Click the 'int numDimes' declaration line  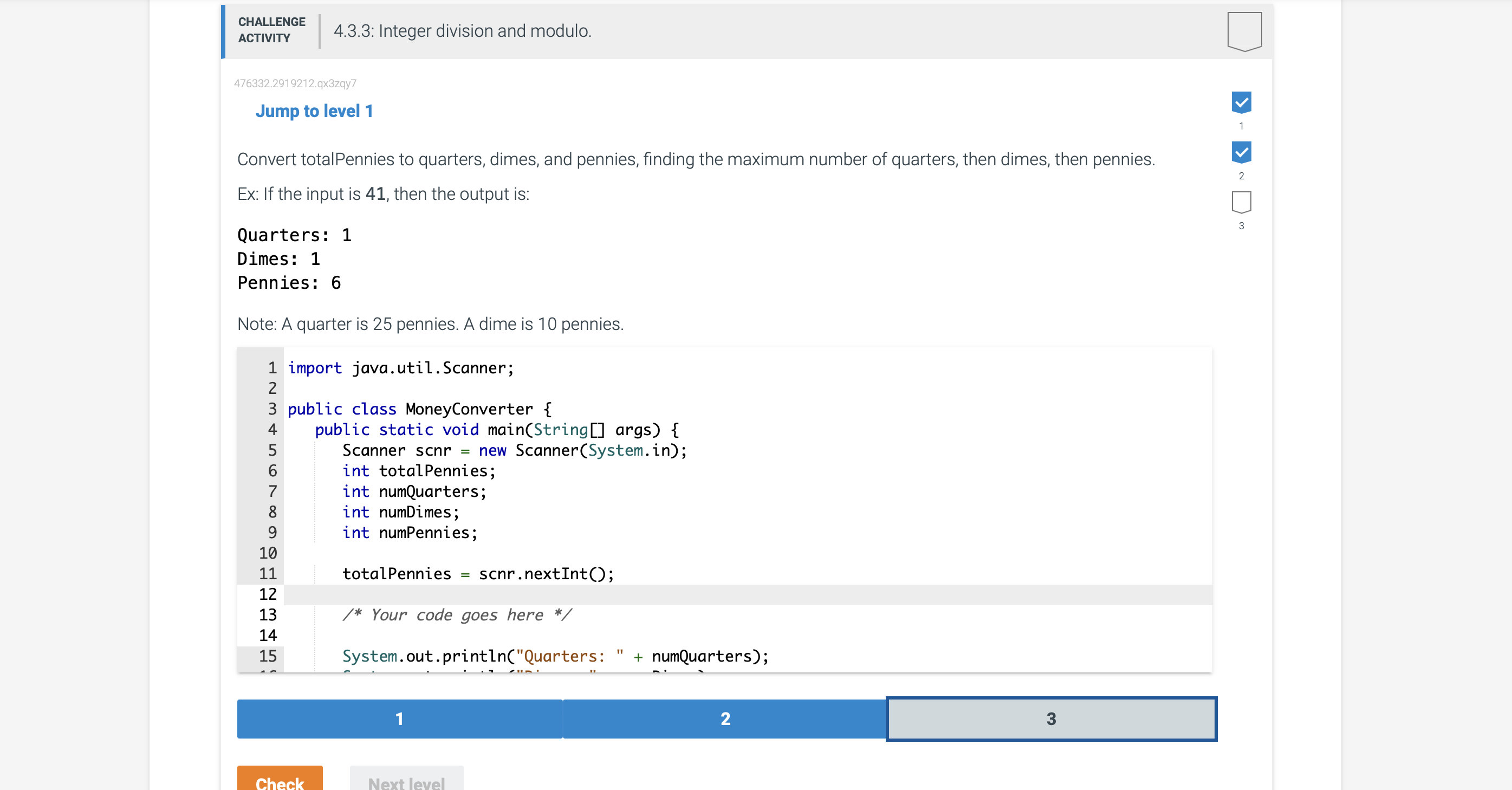pyautogui.click(x=400, y=512)
